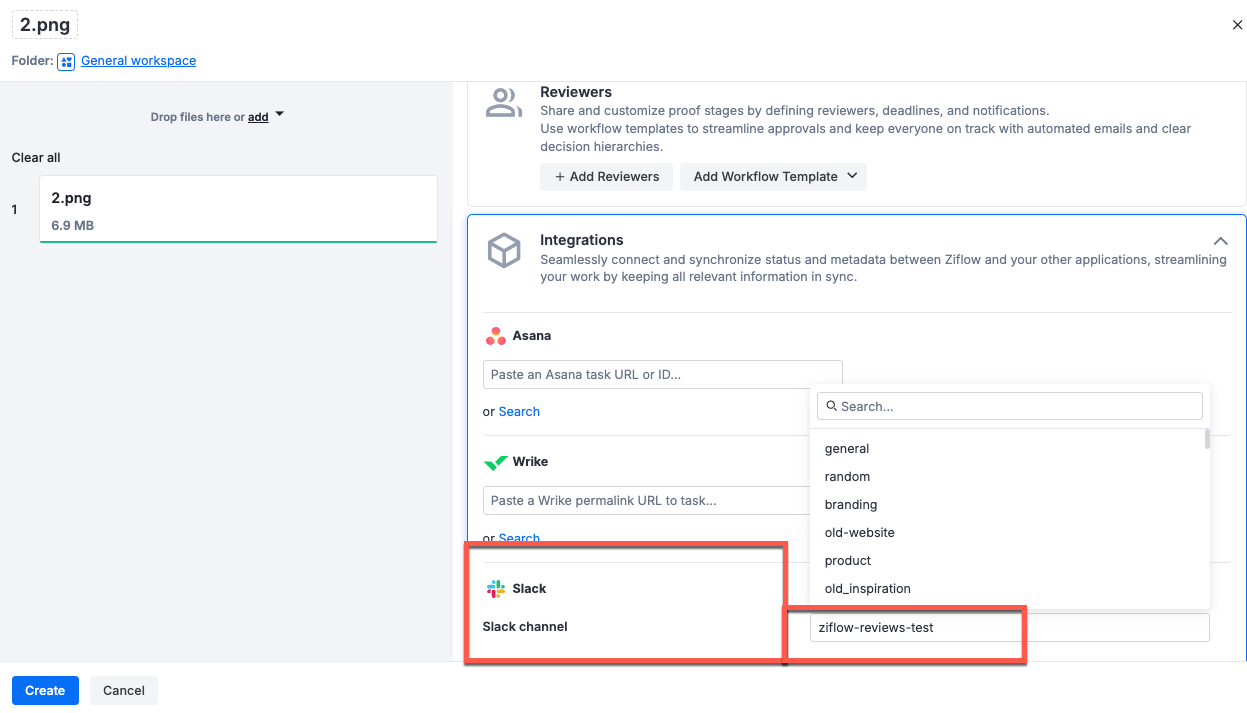Click the Clear all link
Viewport: 1247px width, 713px height.
pos(36,157)
